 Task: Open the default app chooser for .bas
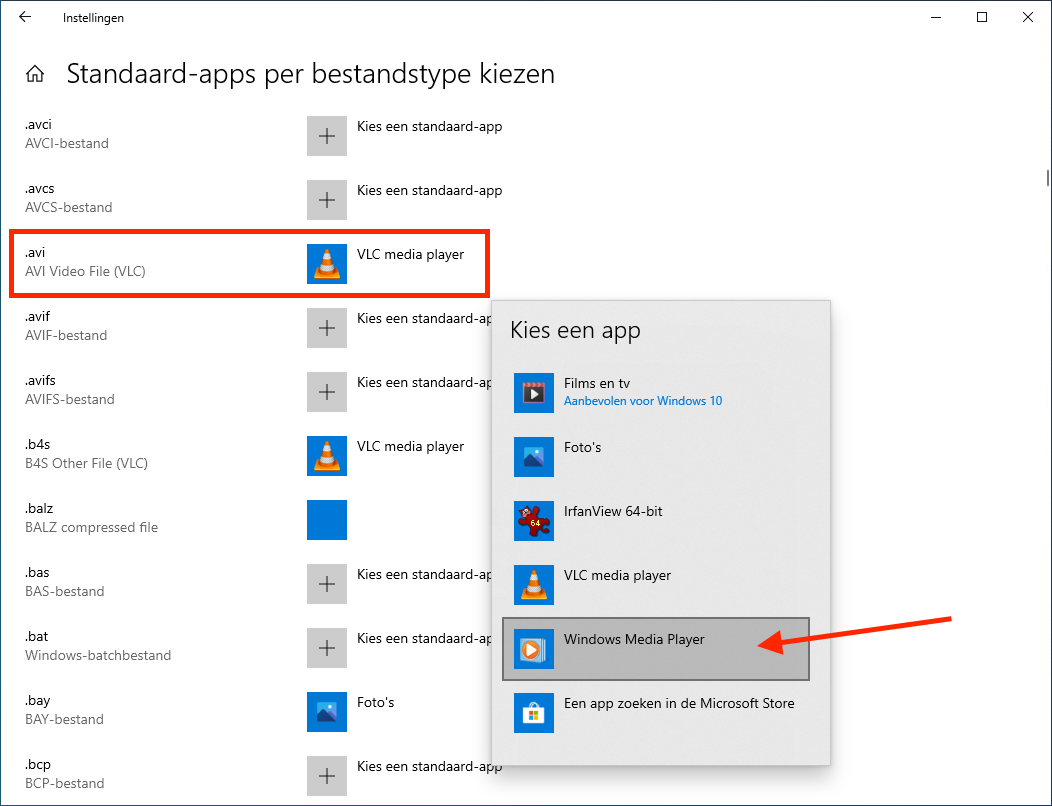point(423,575)
